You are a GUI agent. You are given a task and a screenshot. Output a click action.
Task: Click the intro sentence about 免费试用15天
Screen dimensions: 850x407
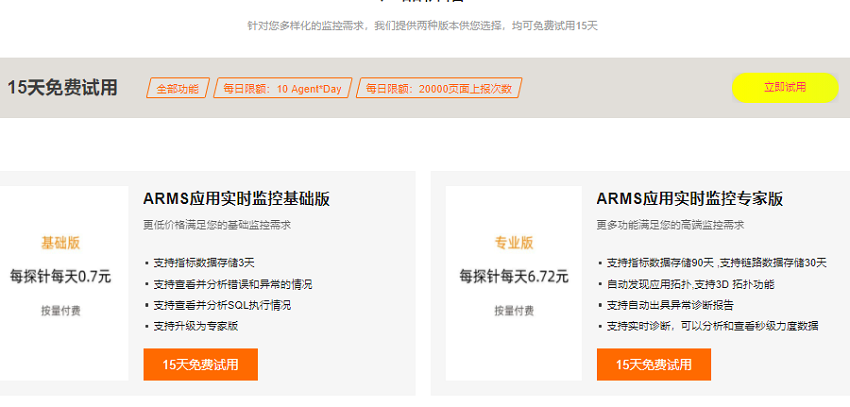click(423, 25)
